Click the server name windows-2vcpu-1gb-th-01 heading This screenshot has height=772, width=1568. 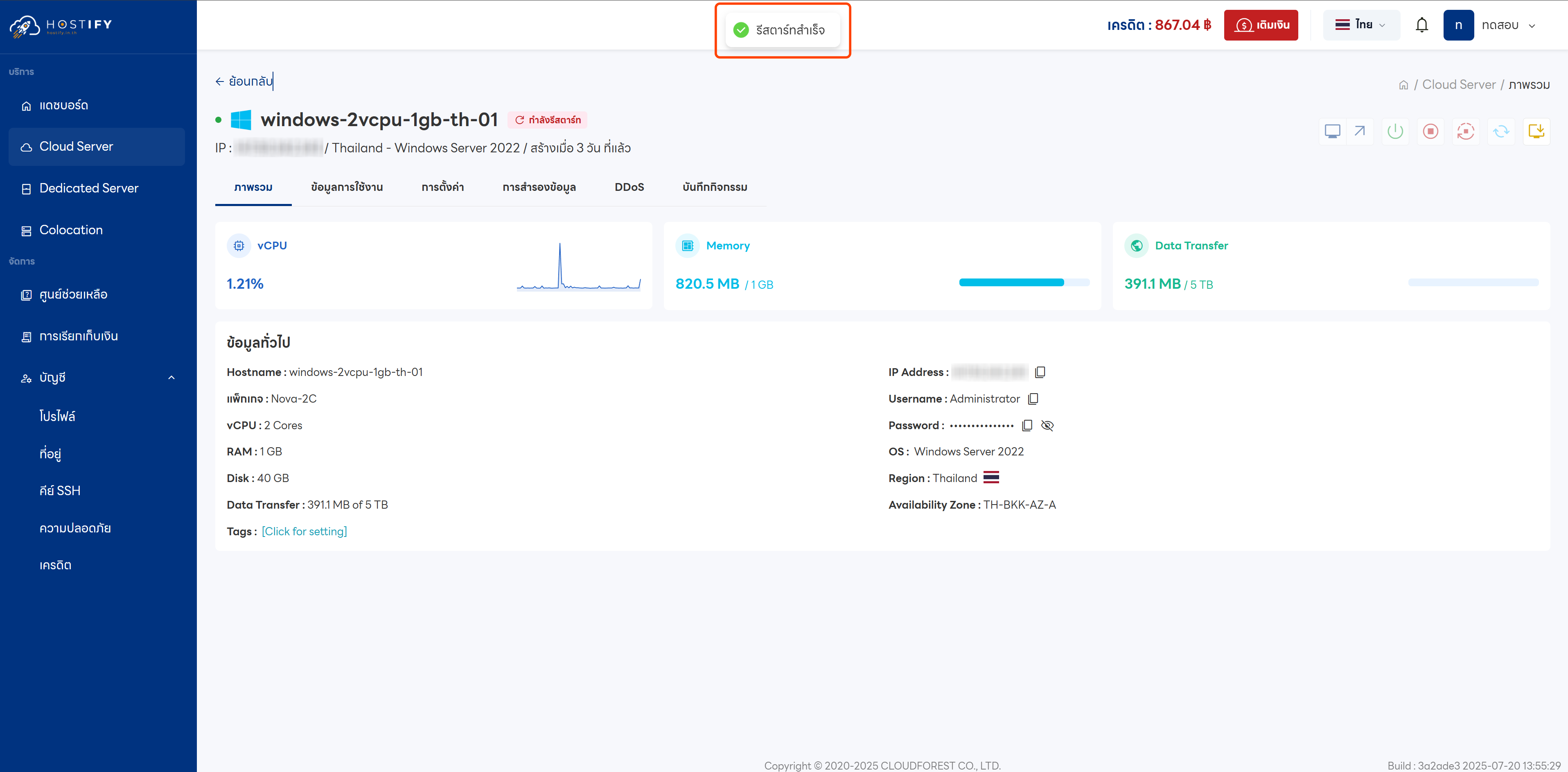click(379, 120)
